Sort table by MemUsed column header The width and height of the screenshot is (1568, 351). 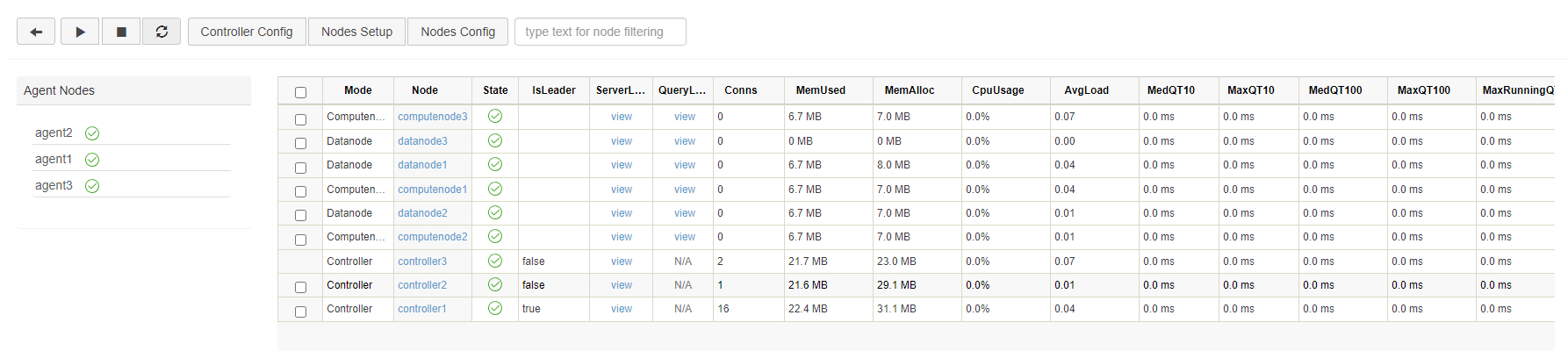(x=820, y=90)
